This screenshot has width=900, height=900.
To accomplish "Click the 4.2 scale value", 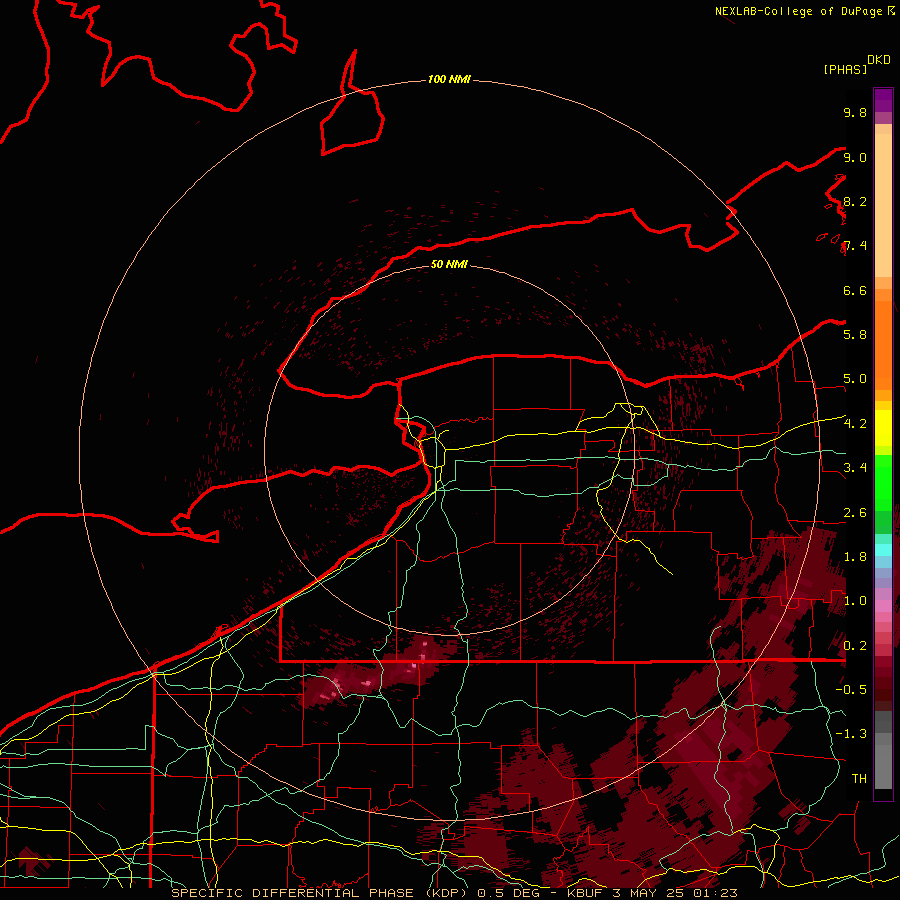I will click(x=855, y=424).
